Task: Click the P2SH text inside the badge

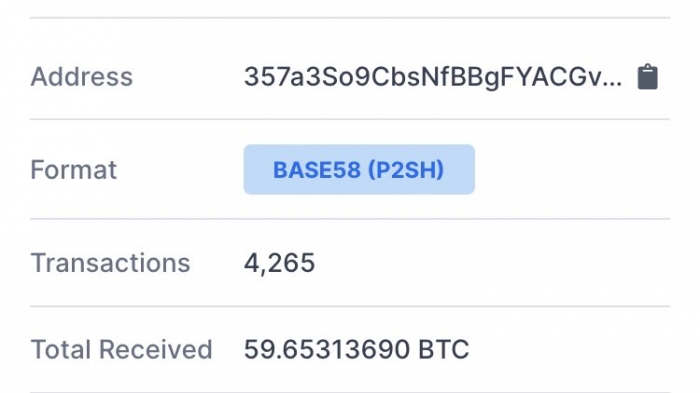Action: click(x=406, y=170)
